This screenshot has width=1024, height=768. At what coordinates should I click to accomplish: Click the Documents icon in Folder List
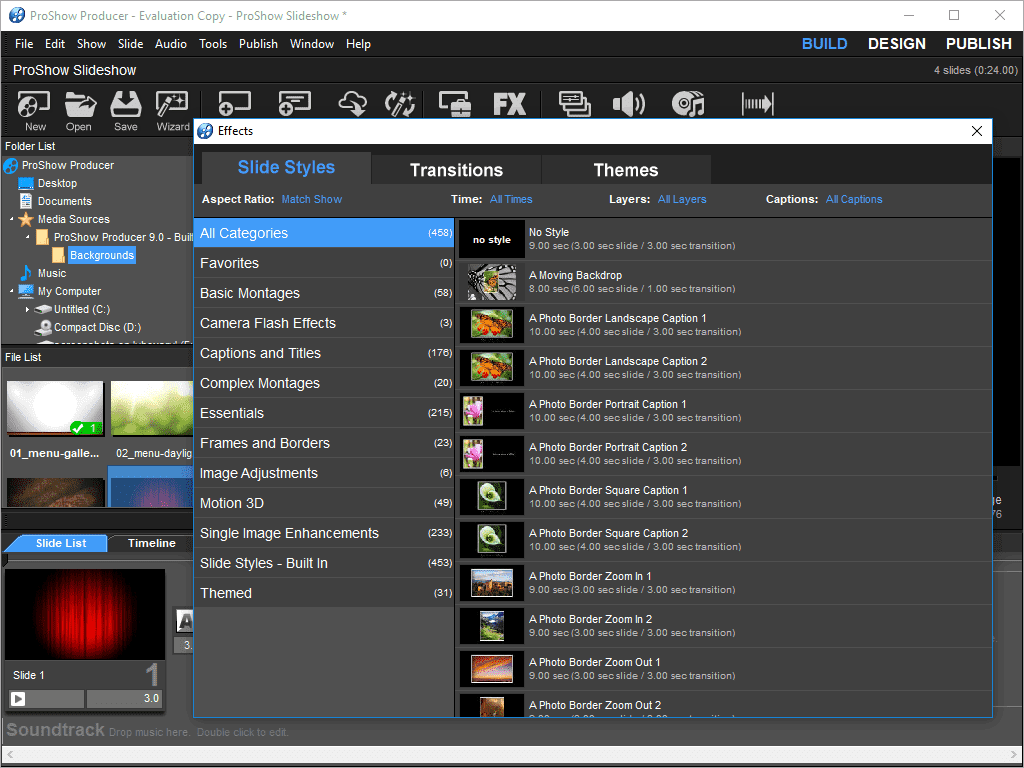point(26,201)
